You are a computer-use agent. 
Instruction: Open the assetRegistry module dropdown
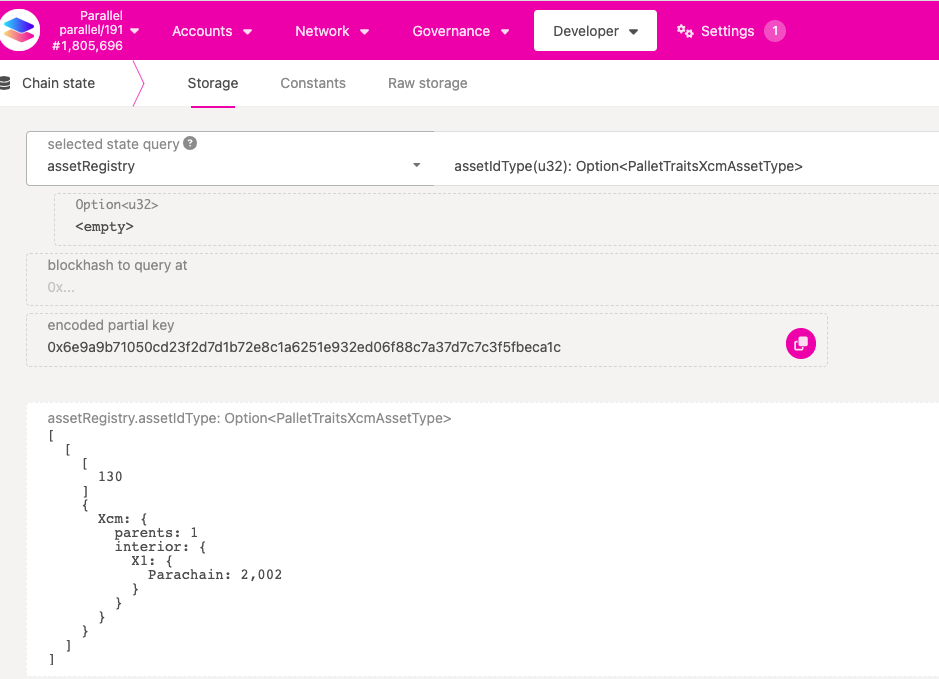click(x=230, y=159)
